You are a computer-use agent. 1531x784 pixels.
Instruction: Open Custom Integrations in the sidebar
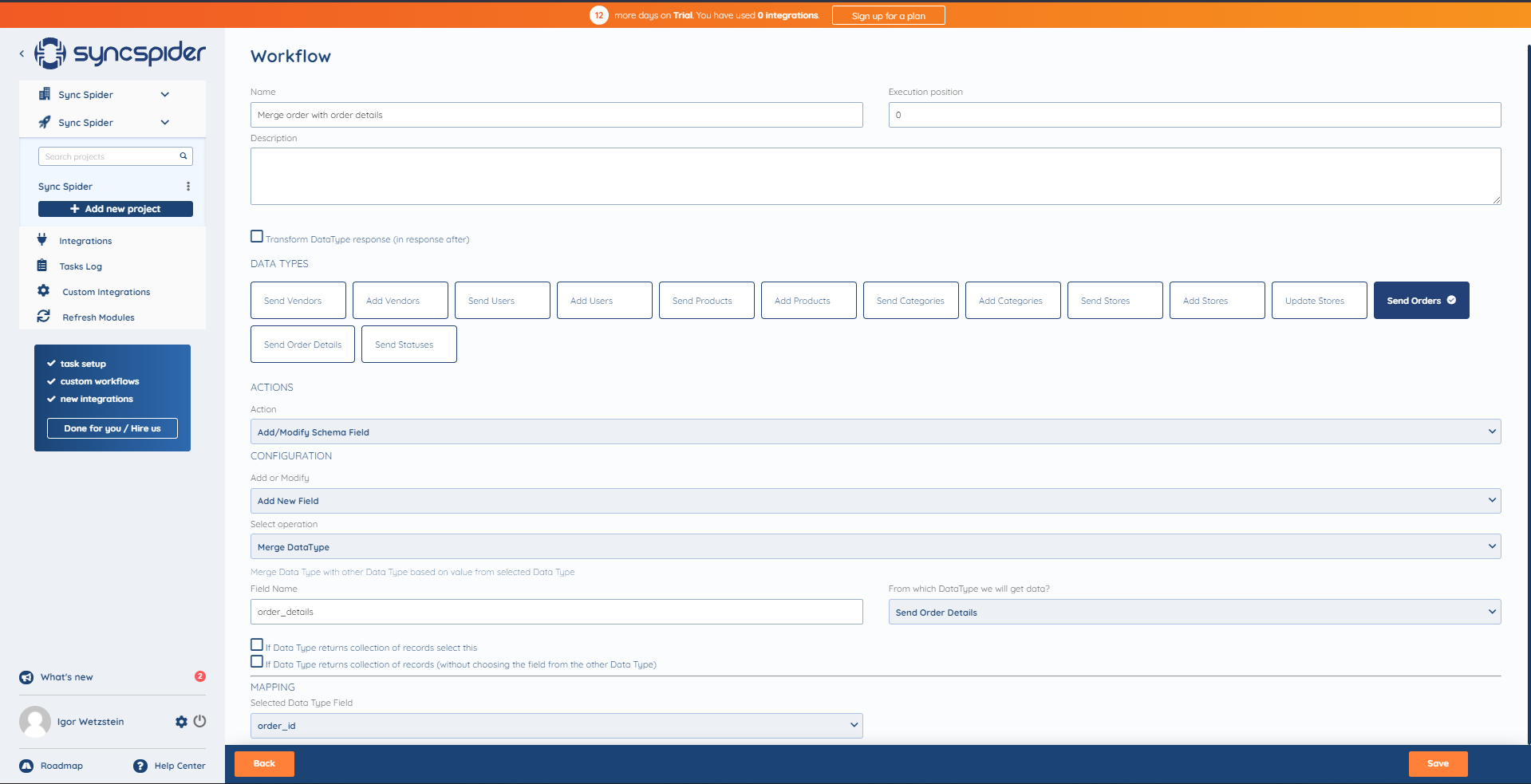pyautogui.click(x=106, y=292)
